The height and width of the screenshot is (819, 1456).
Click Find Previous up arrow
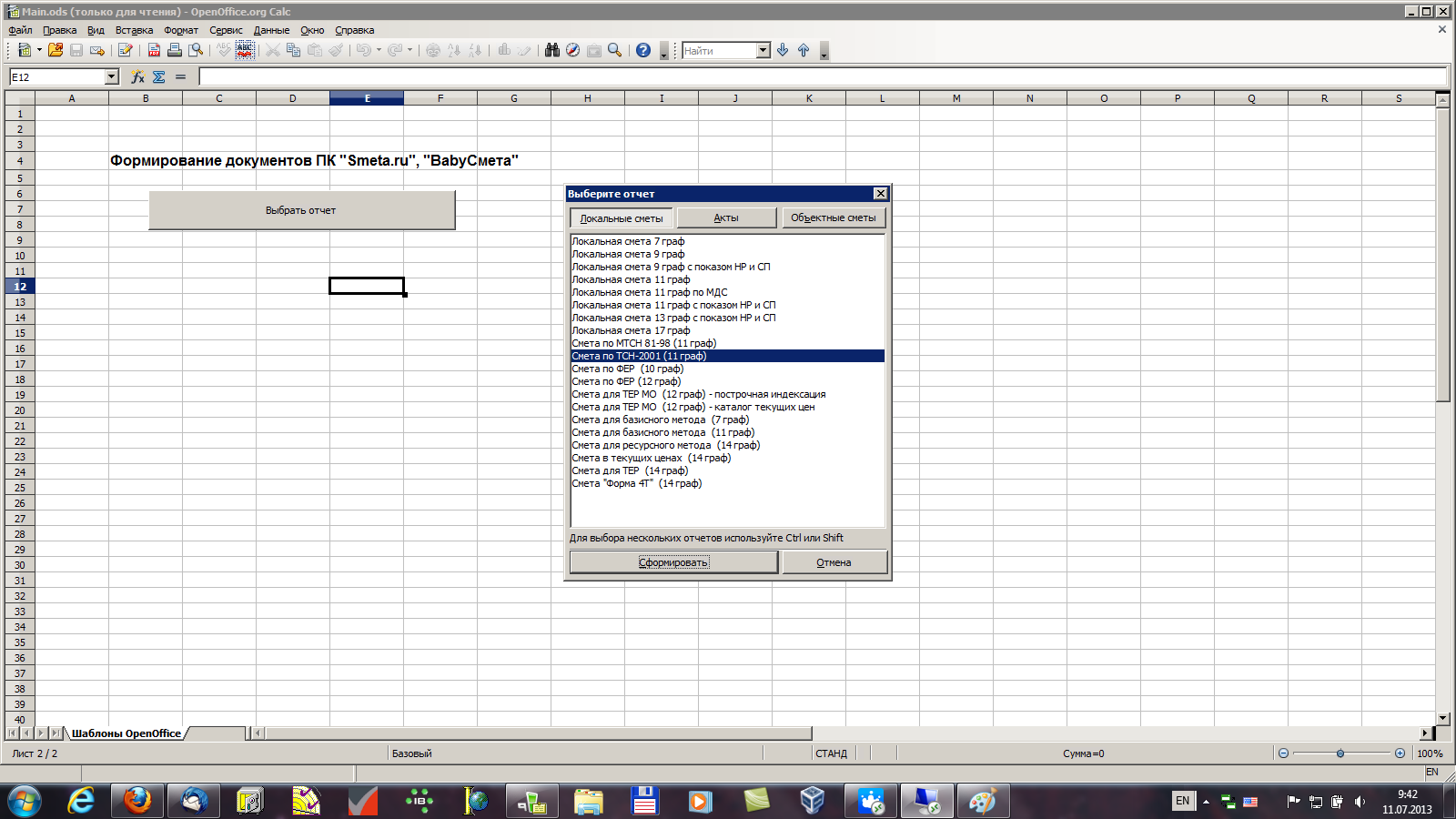click(x=804, y=50)
